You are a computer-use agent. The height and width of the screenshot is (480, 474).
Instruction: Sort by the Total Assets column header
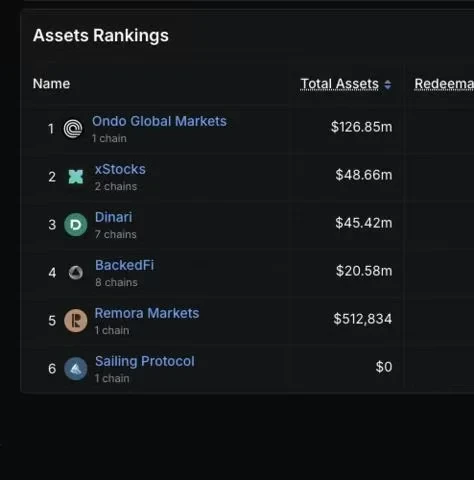coord(340,84)
